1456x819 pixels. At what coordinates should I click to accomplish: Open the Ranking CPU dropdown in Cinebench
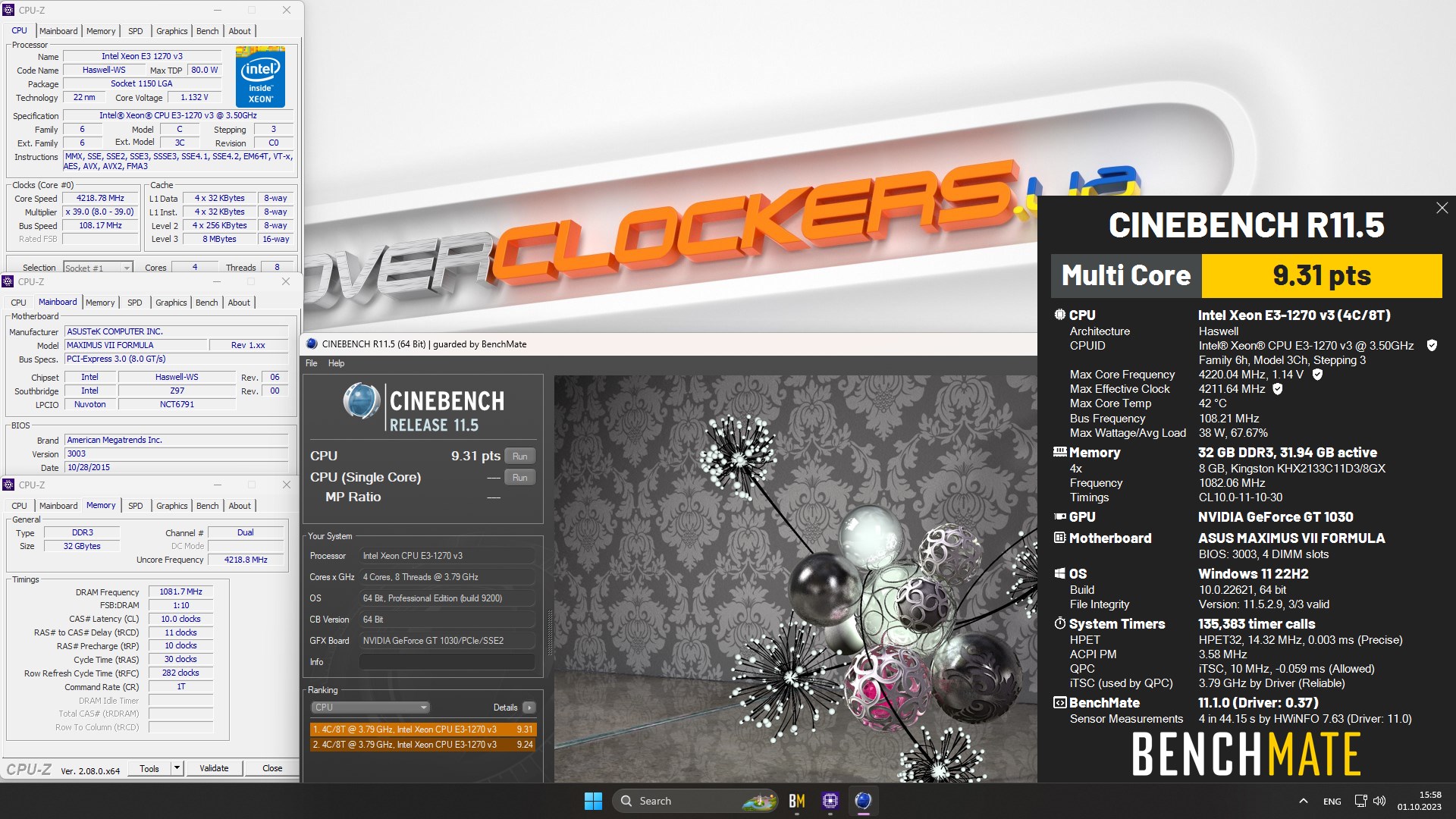(x=370, y=708)
